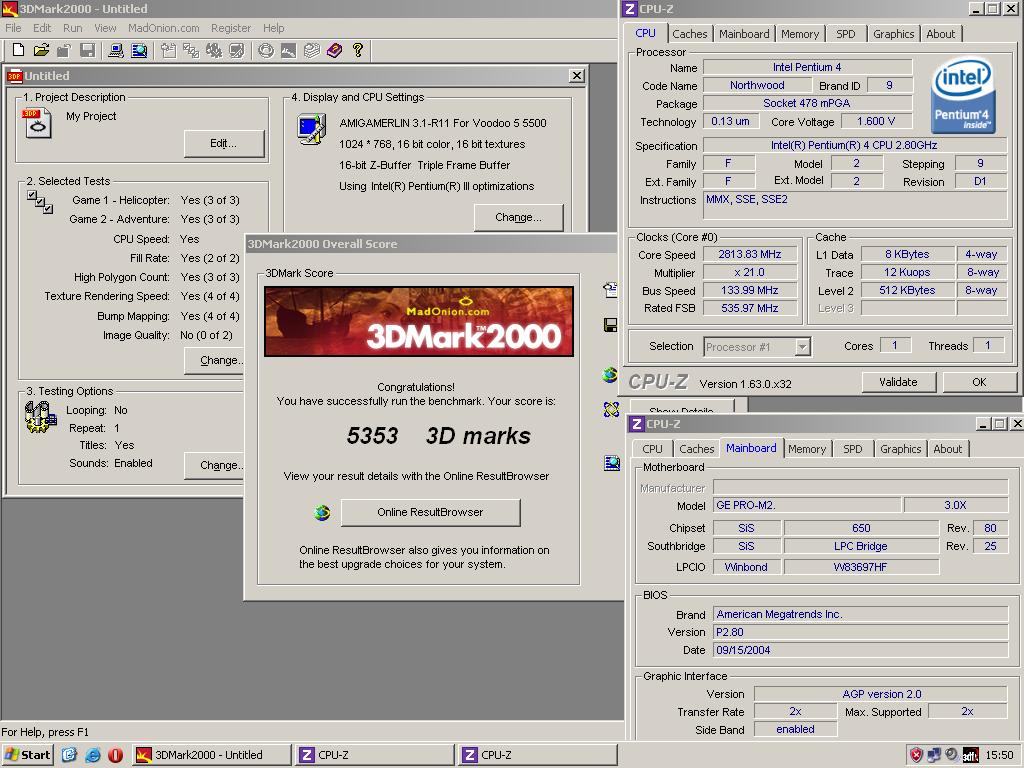1024x768 pixels.
Task: Click the Intel Pentium 4 inside logo
Action: pyautogui.click(x=964, y=95)
